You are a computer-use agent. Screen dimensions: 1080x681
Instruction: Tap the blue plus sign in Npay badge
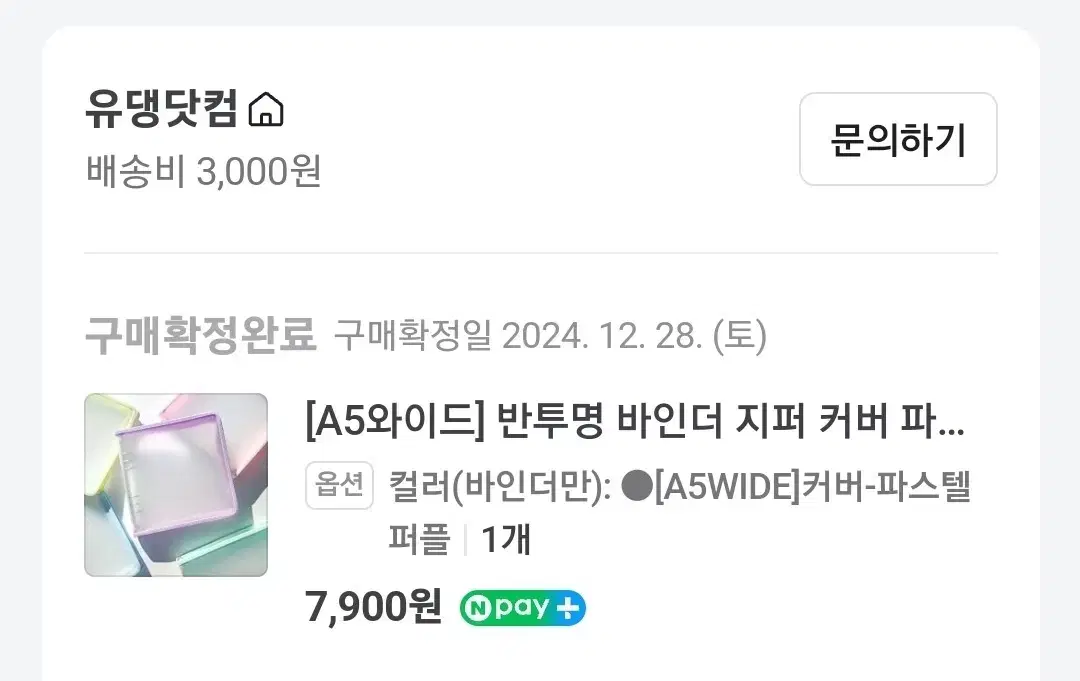[567, 608]
